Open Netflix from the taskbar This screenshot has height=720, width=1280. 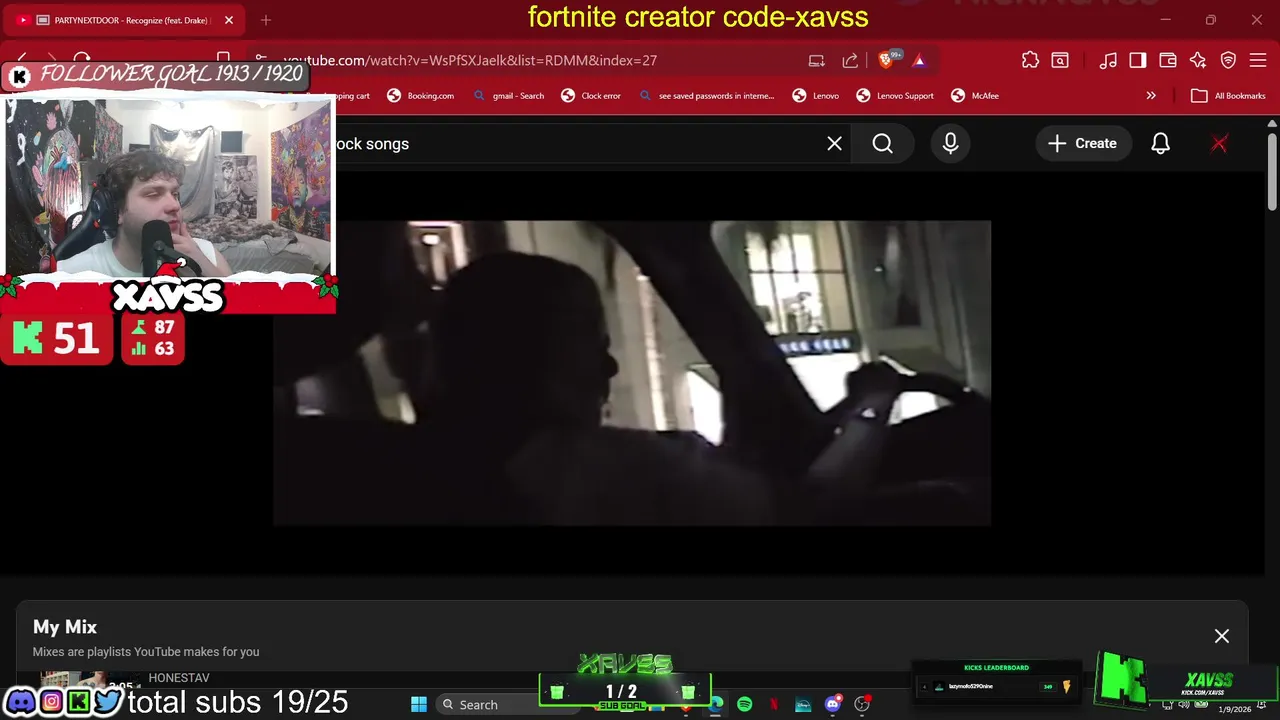(774, 705)
